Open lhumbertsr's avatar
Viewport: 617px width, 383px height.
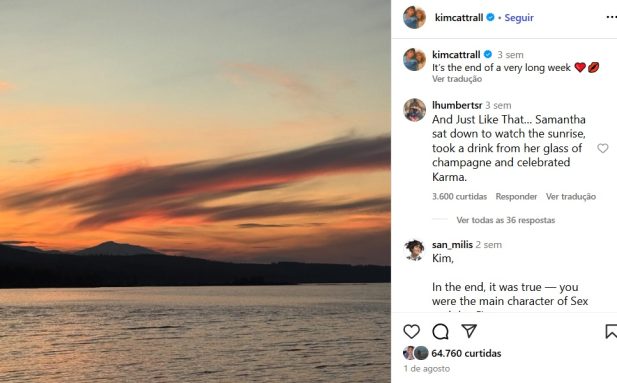tap(414, 110)
